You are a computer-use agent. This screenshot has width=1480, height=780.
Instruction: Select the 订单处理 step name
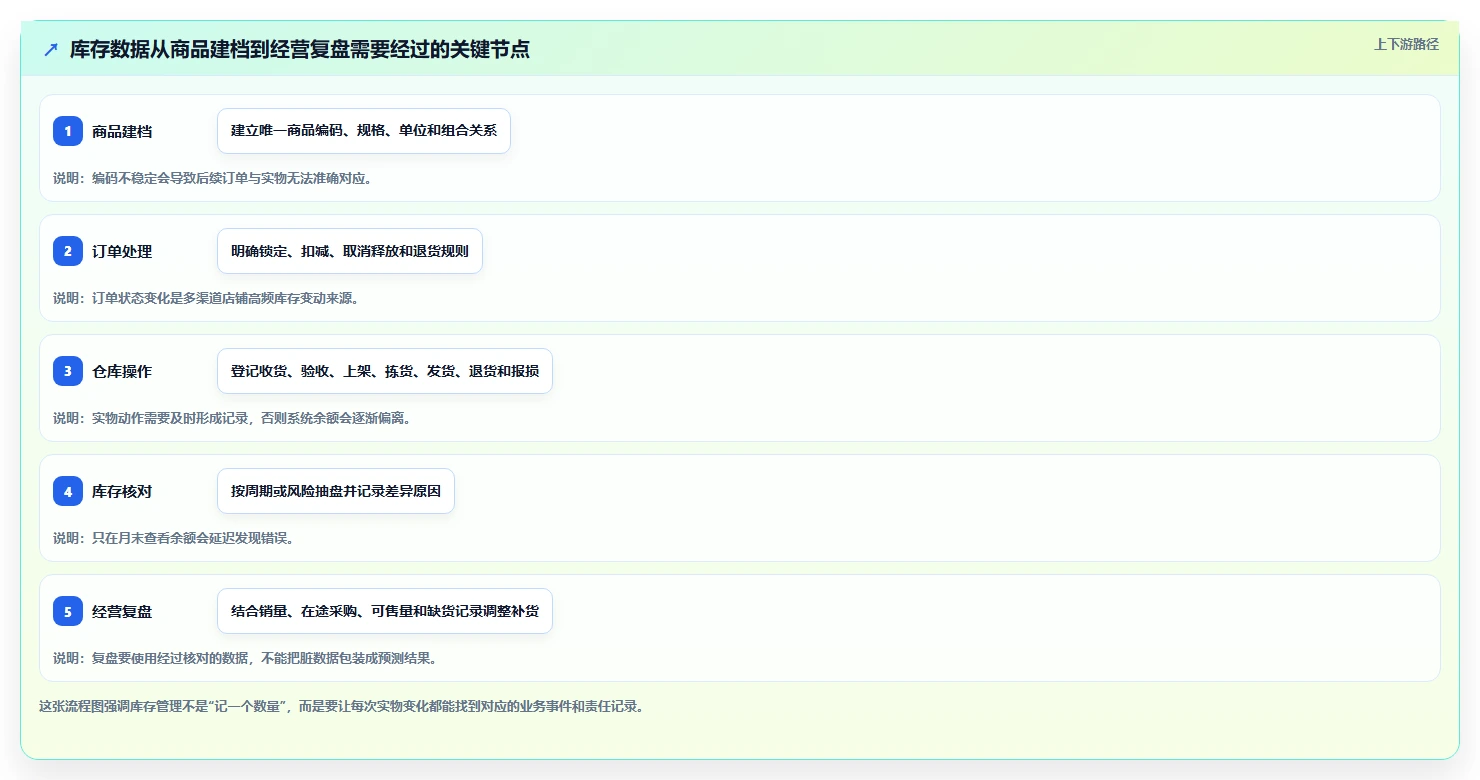pos(122,251)
